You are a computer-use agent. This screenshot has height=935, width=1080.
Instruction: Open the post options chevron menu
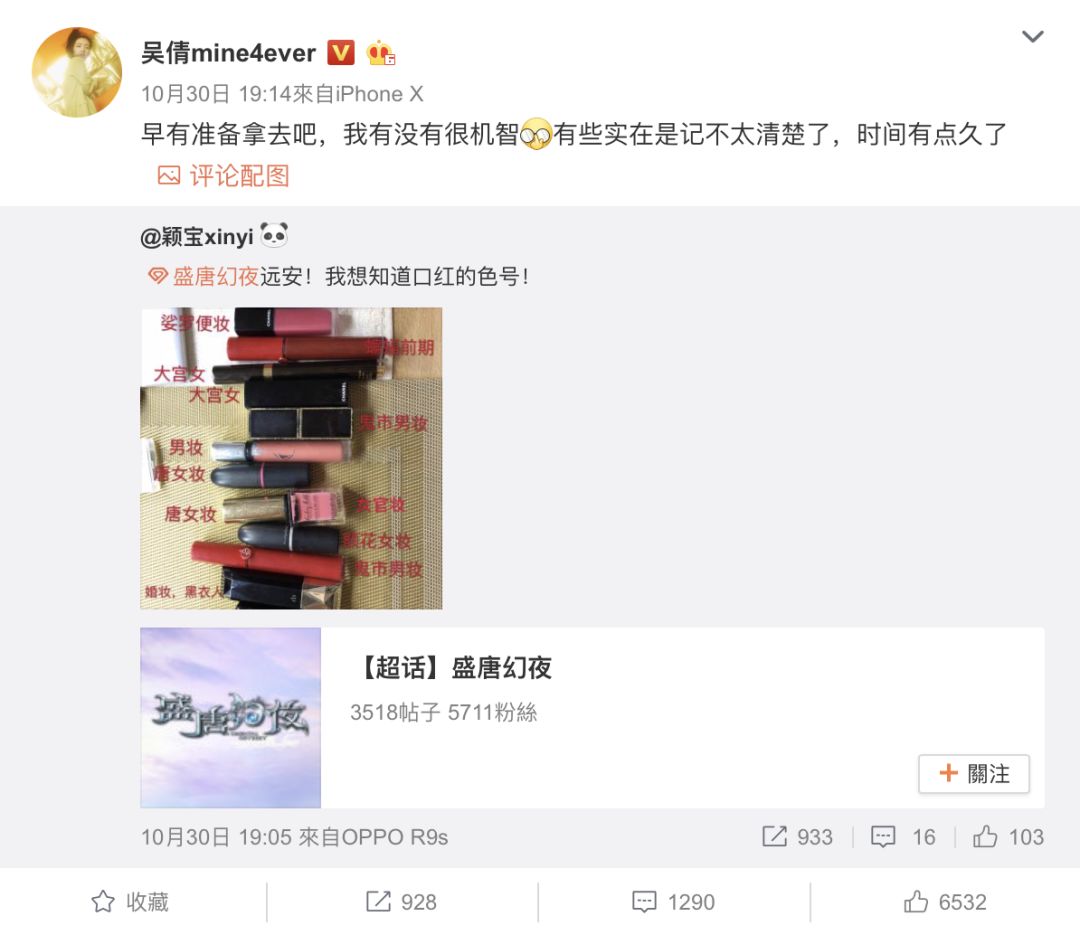click(x=1032, y=37)
